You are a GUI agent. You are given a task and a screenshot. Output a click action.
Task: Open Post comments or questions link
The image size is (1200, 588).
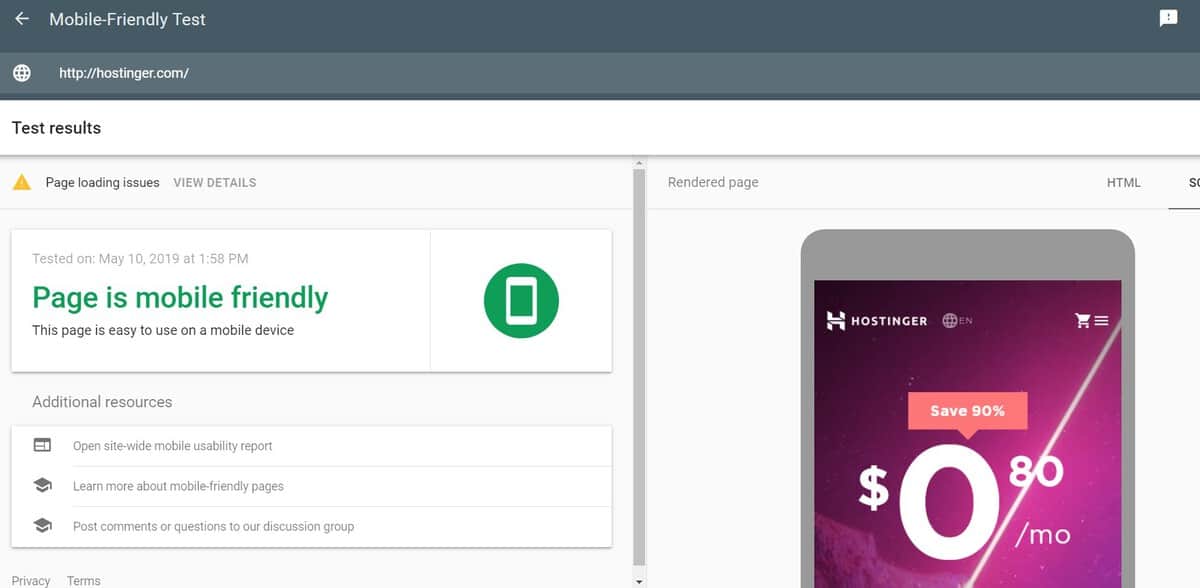point(213,526)
